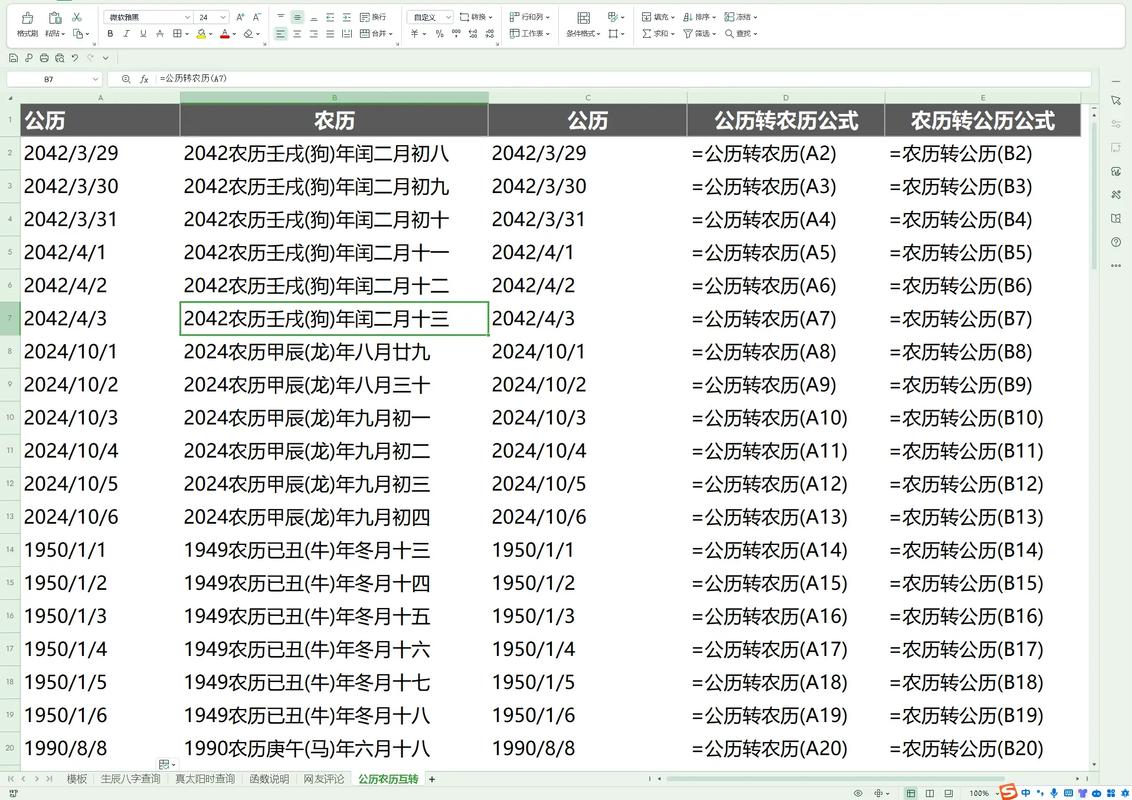Image resolution: width=1132 pixels, height=800 pixels.
Task: Click Freeze panes (冻结) button
Action: (741, 17)
